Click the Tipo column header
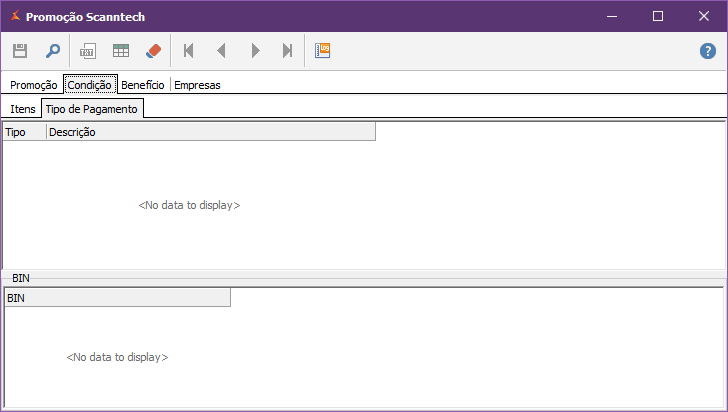 tap(25, 132)
